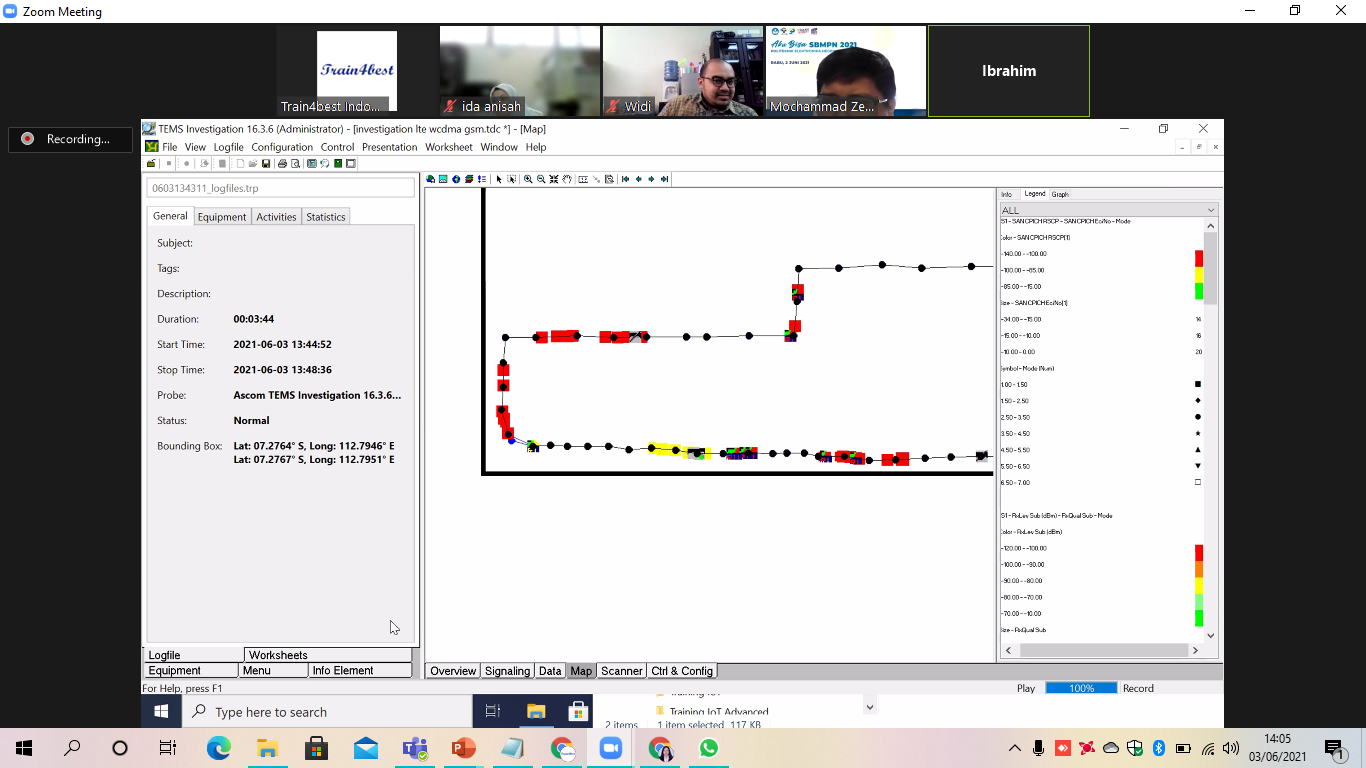Select the pan hand tool
This screenshot has width=1366, height=768.
567,179
